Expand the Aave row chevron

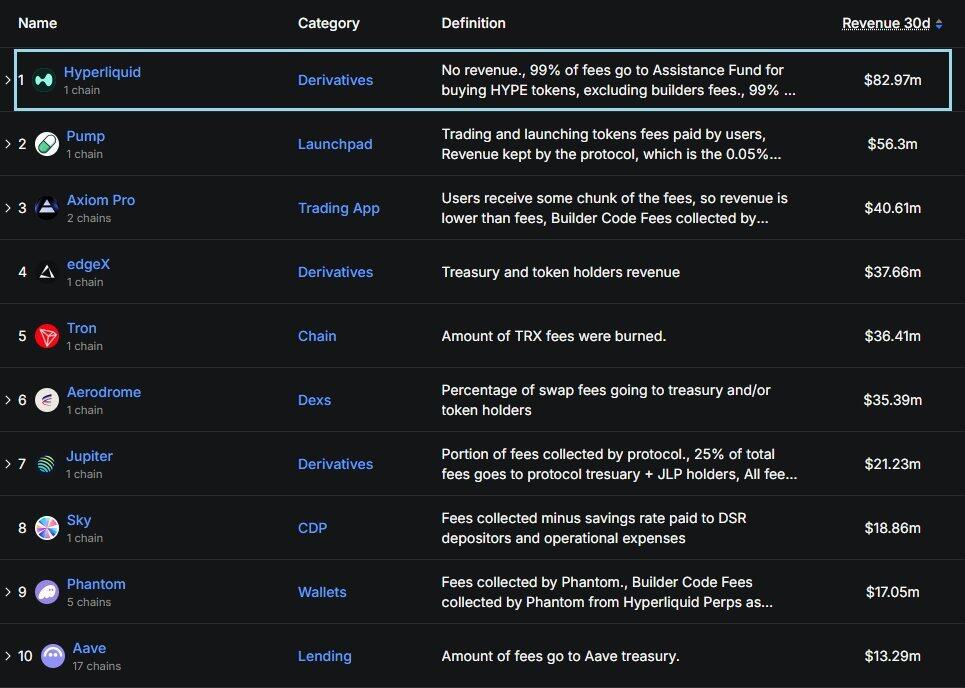coord(8,656)
